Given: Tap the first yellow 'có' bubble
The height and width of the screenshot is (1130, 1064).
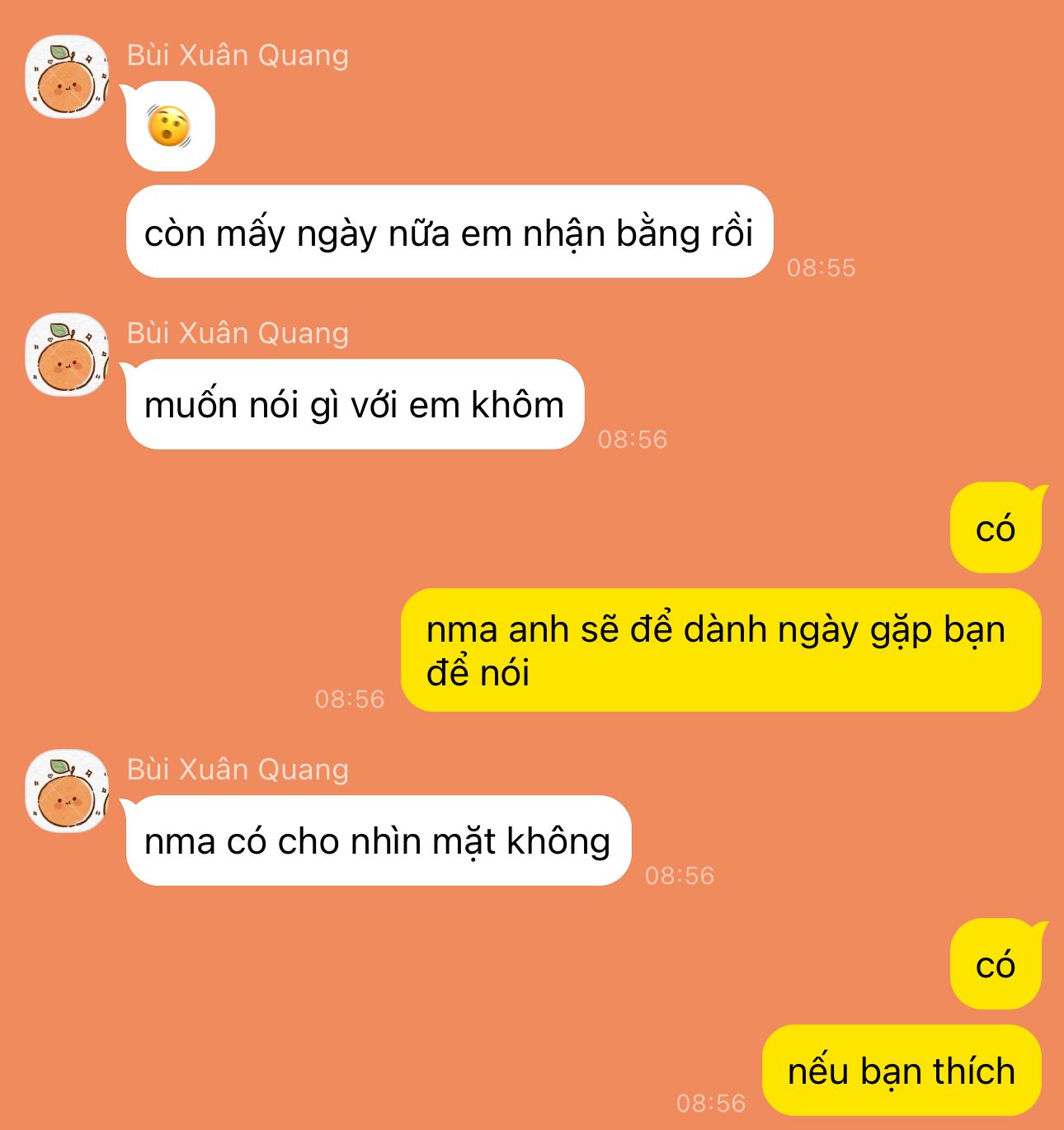Looking at the screenshot, I should pyautogui.click(x=996, y=528).
